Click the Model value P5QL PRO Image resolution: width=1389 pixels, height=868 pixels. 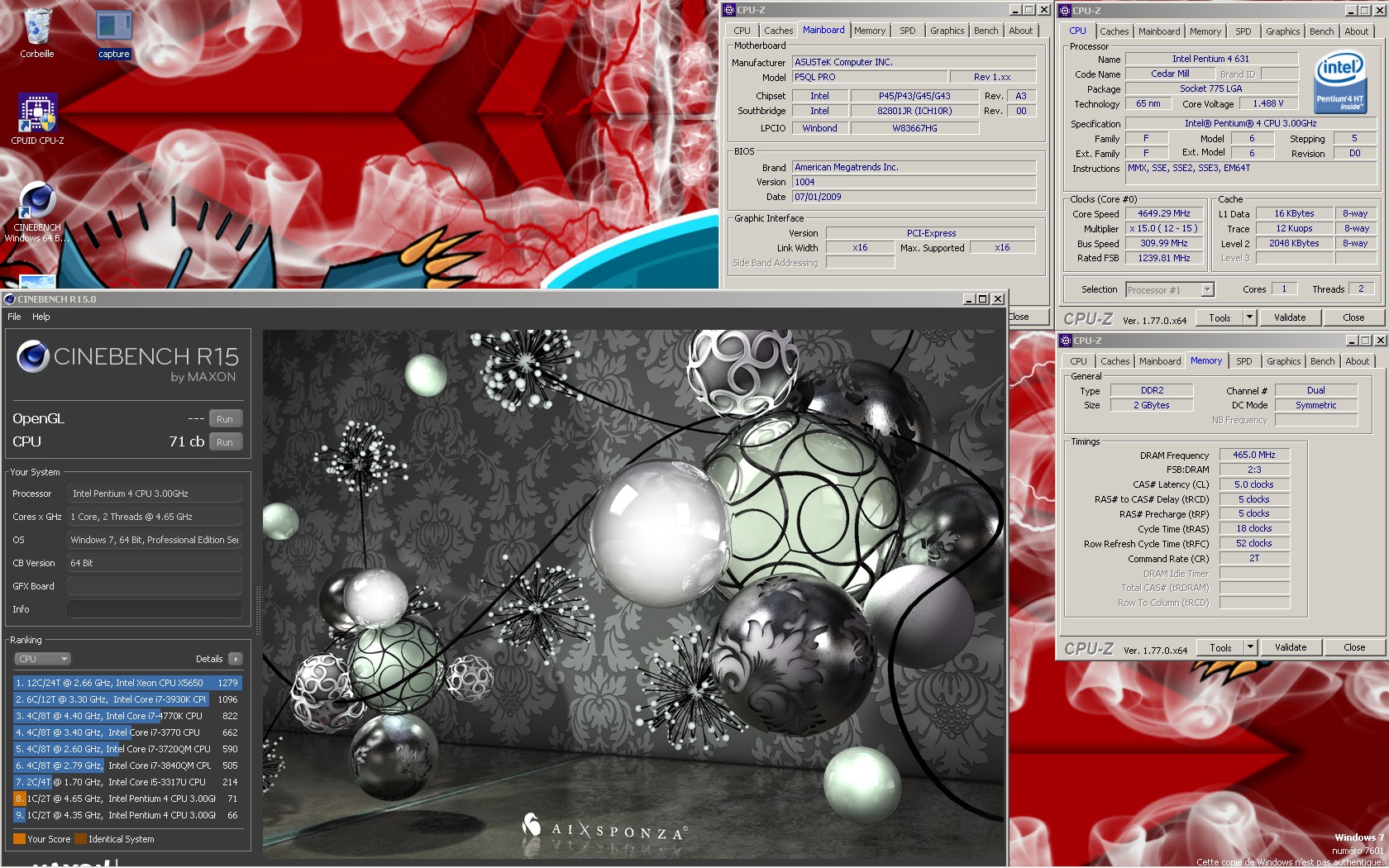pos(869,77)
